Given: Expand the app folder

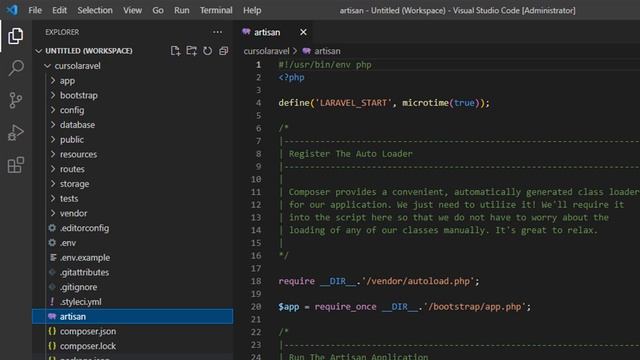Looking at the screenshot, I should click(53, 80).
